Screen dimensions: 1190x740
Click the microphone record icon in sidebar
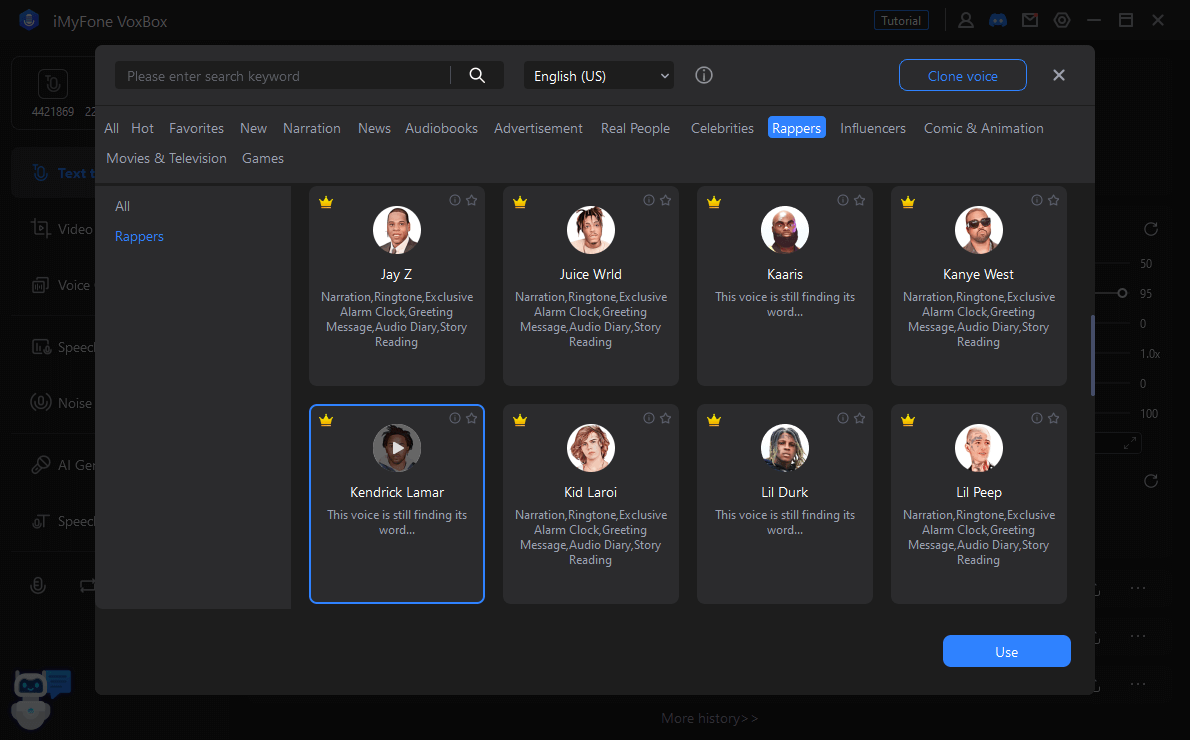click(38, 585)
